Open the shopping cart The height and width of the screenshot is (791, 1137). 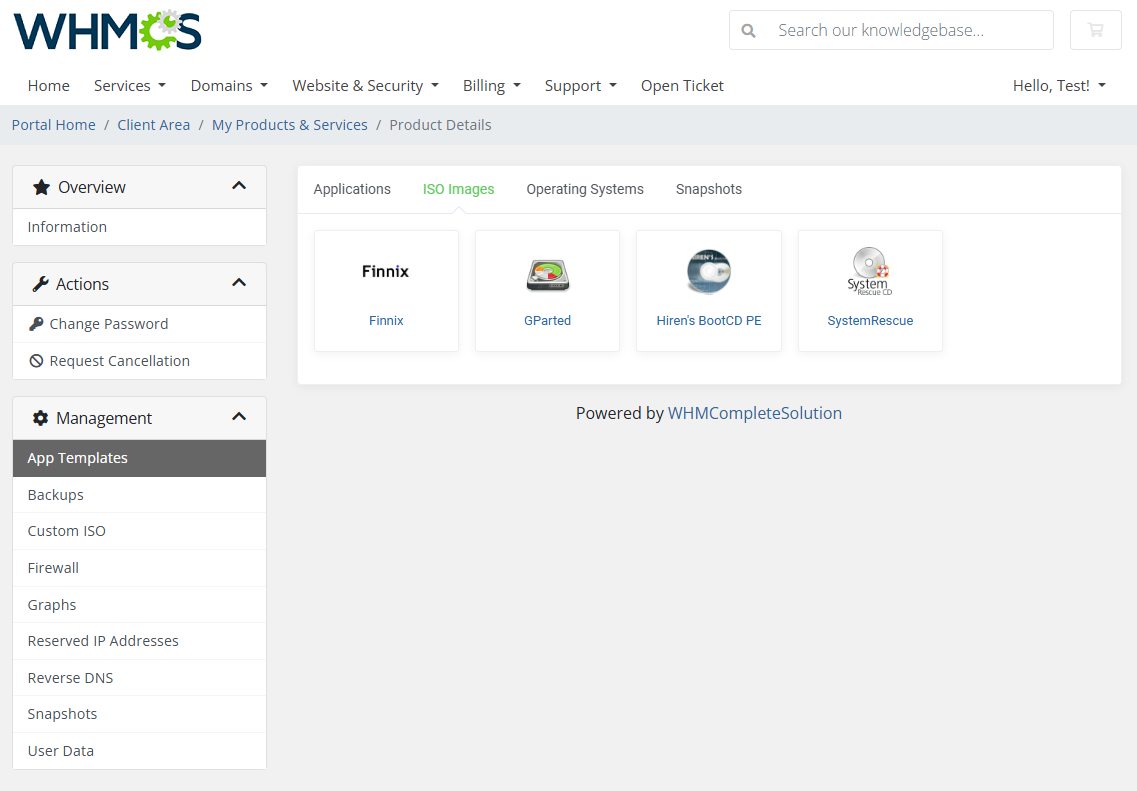tap(1096, 30)
